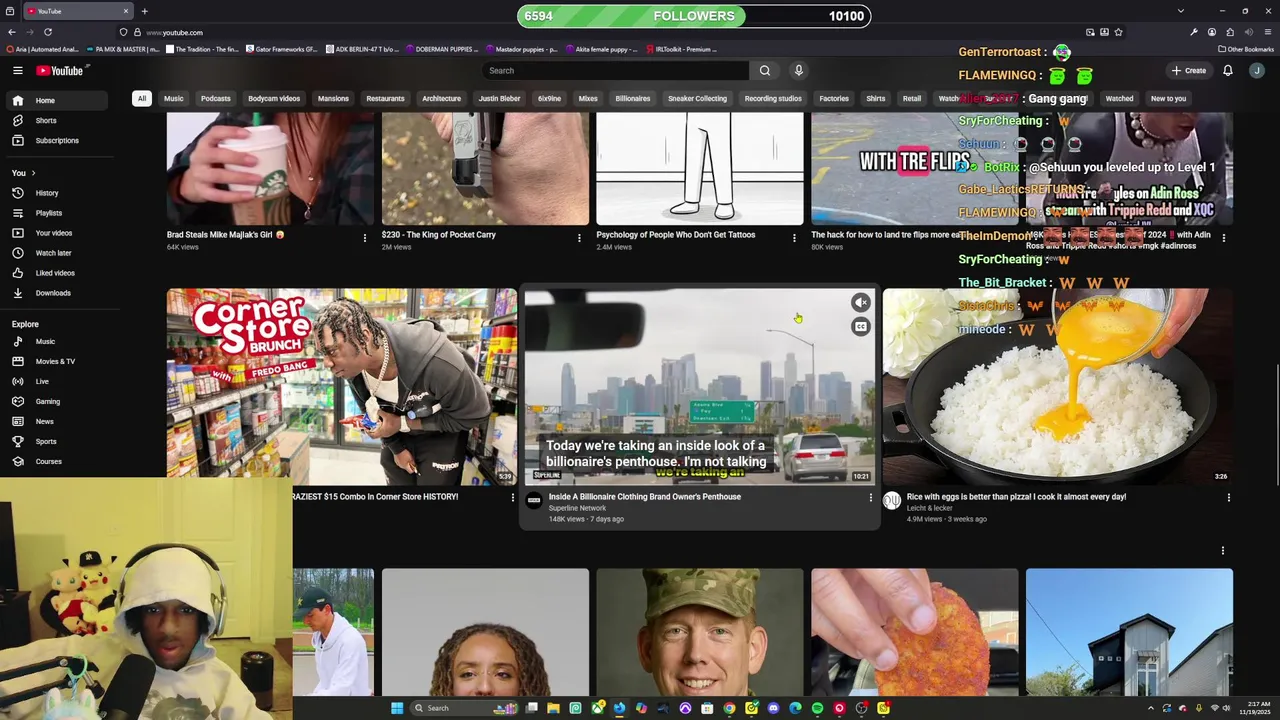Explore Gaming in the sidebar

pos(55,402)
